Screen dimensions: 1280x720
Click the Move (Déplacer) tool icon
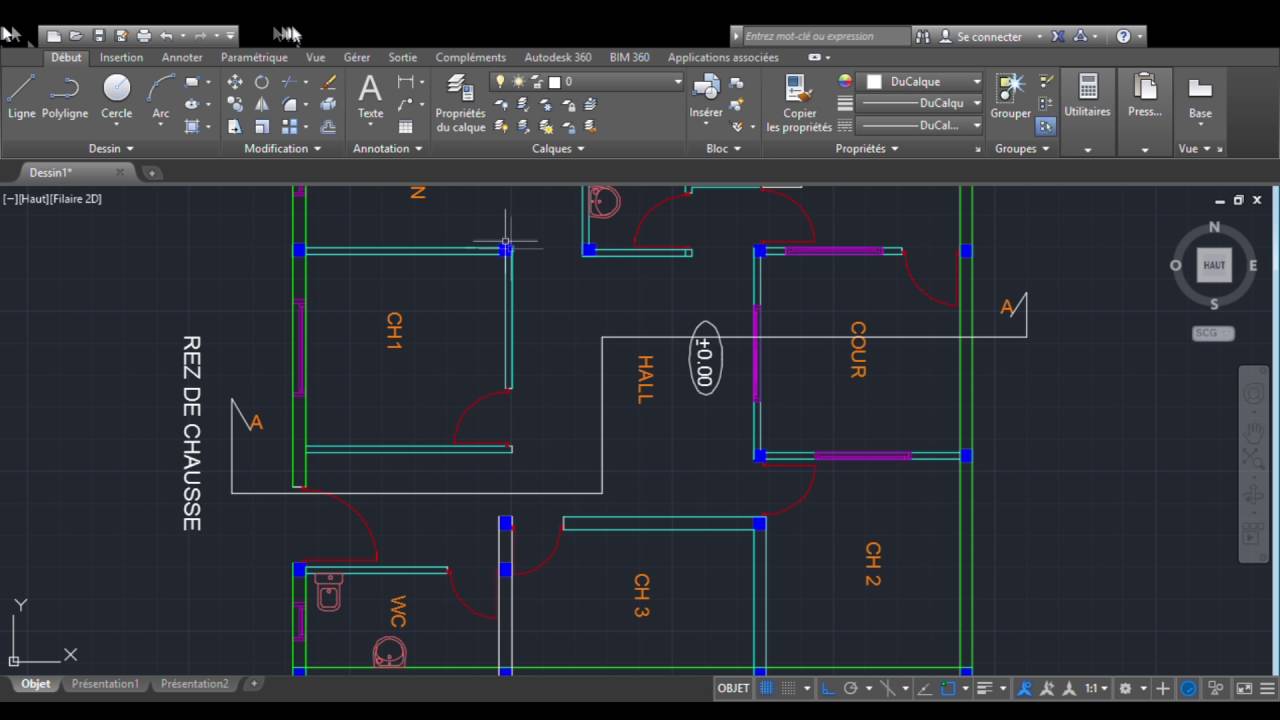235,82
